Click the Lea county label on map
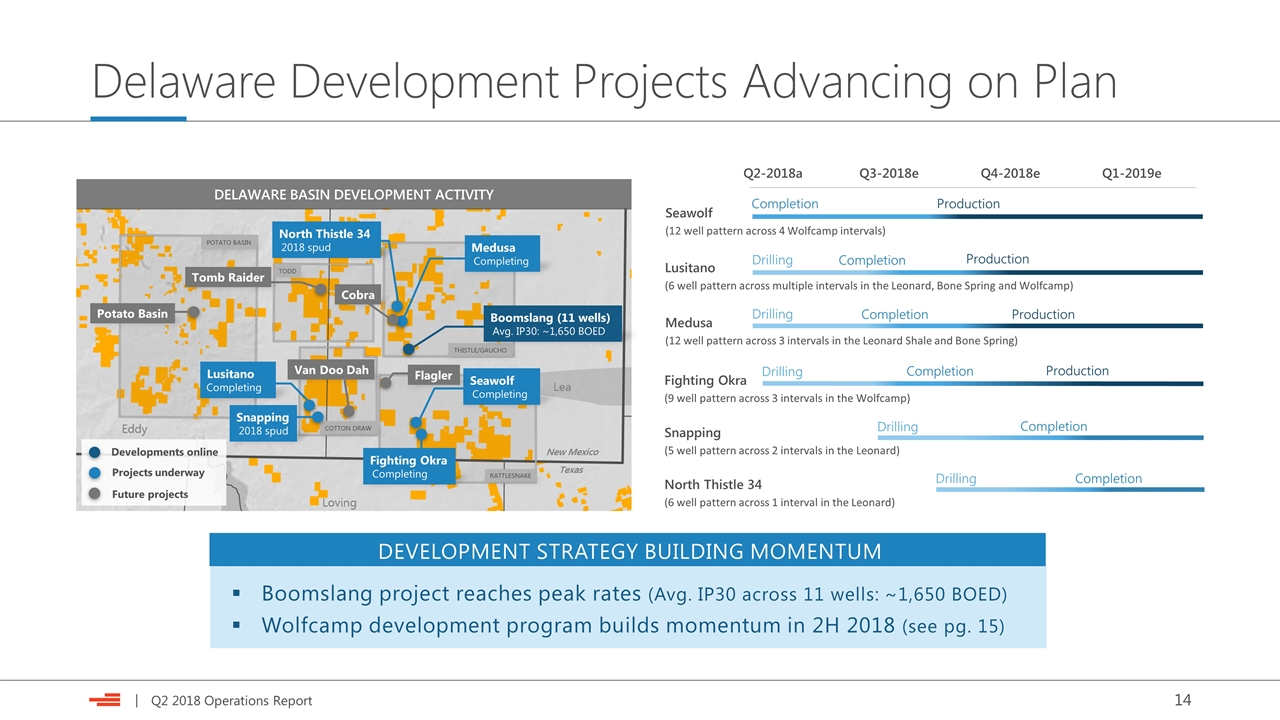Image resolution: width=1280 pixels, height=720 pixels. 562,387
